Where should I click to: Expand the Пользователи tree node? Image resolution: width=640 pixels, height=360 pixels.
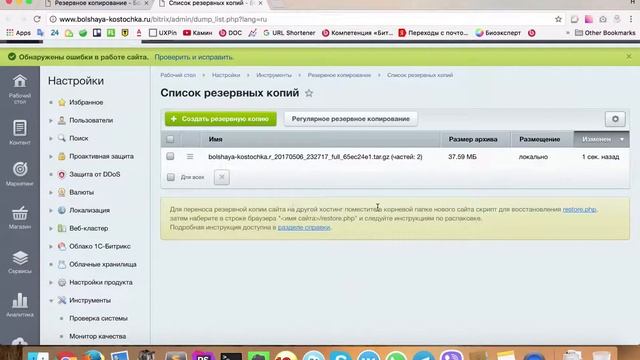point(51,120)
